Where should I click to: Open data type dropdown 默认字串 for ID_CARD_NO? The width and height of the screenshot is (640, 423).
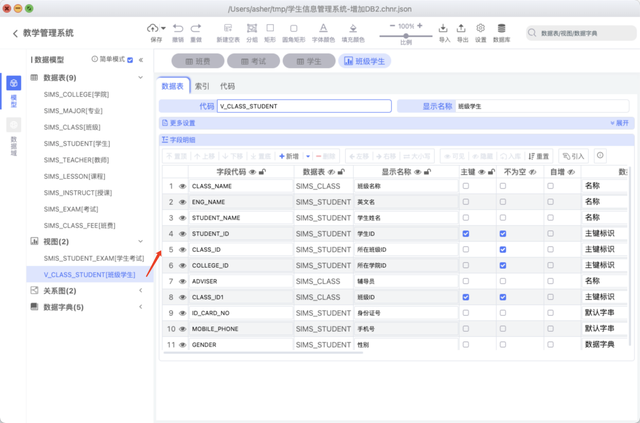coord(604,313)
